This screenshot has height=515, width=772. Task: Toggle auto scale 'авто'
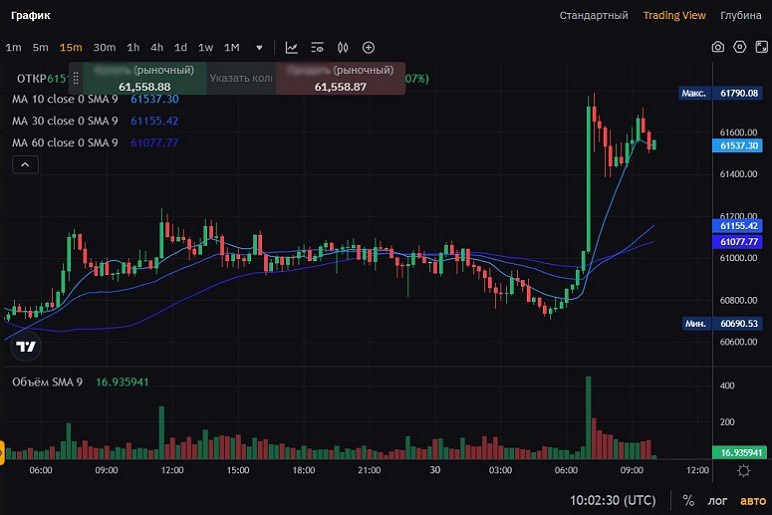click(x=752, y=500)
